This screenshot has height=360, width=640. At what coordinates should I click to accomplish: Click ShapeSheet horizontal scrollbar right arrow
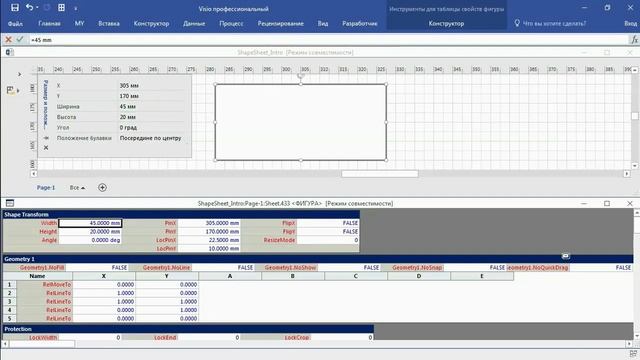pos(629,344)
